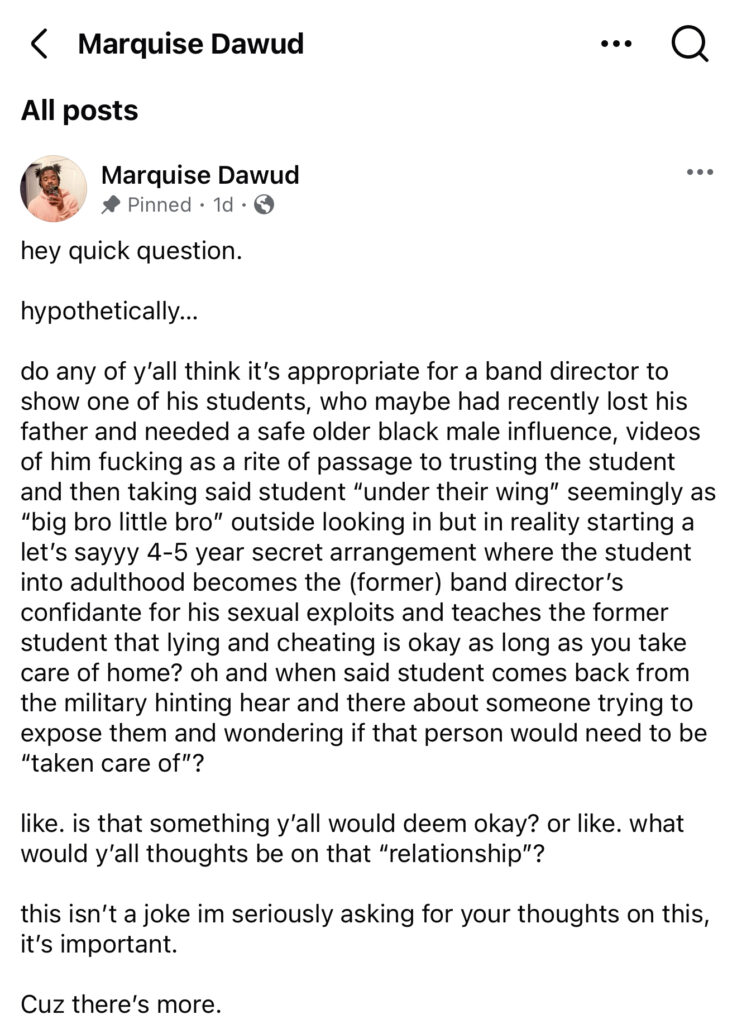The width and height of the screenshot is (737, 1024).
Task: Click the globe public-audience icon
Action: click(x=264, y=205)
